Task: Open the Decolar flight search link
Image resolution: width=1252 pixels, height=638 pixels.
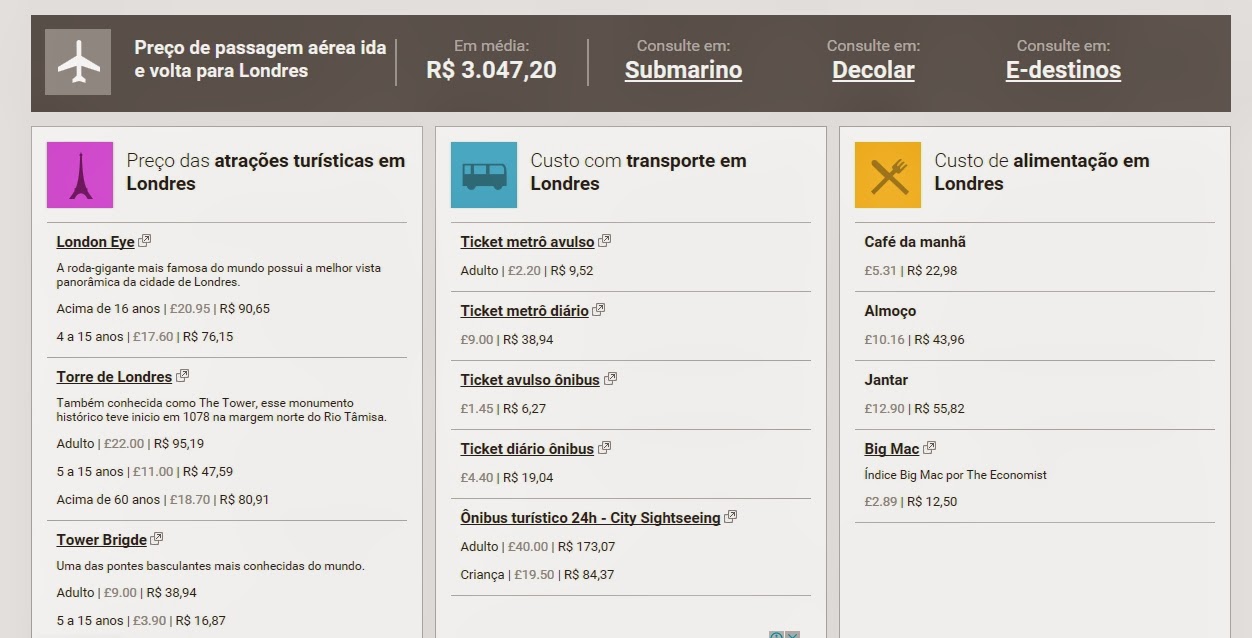Action: [x=873, y=70]
